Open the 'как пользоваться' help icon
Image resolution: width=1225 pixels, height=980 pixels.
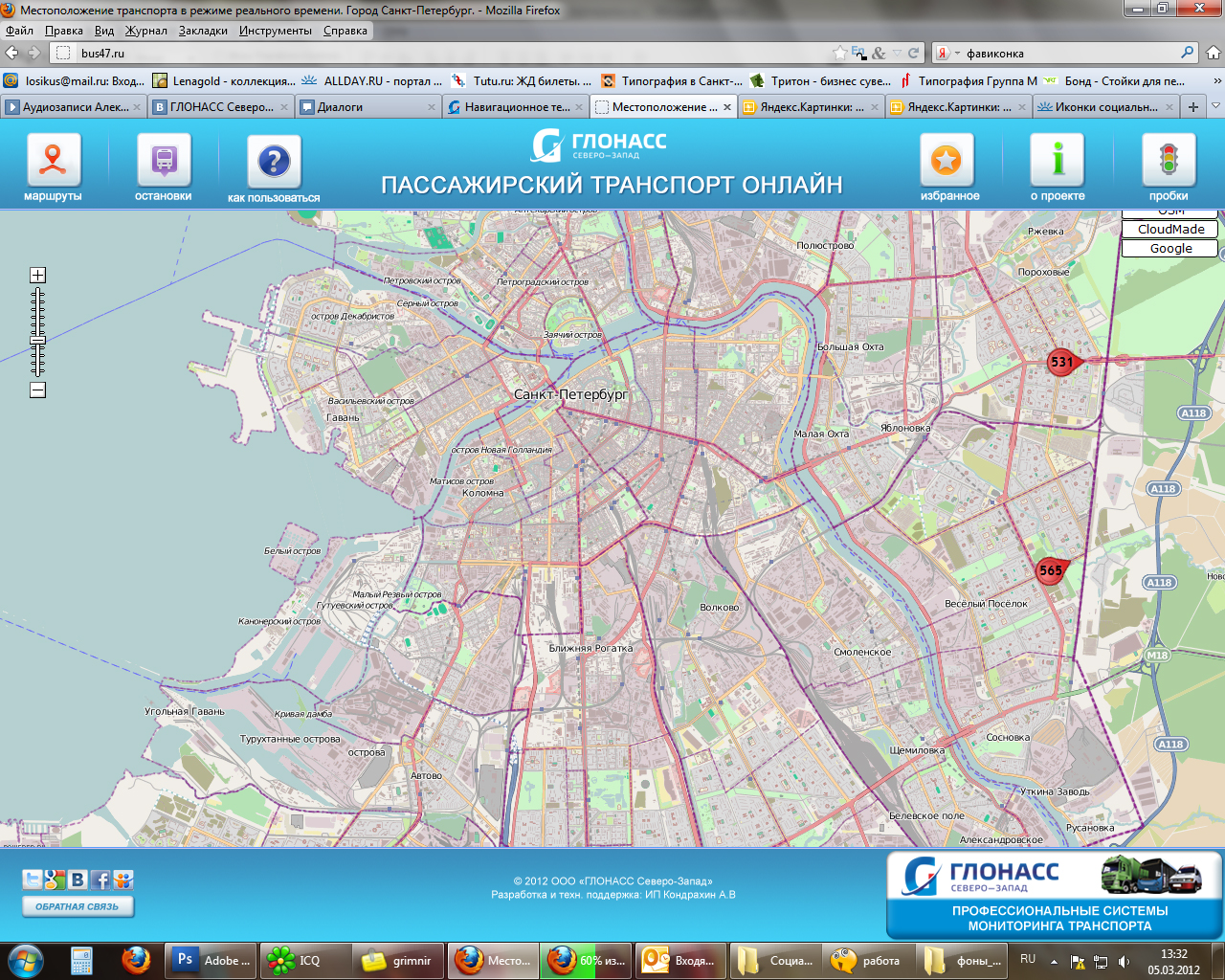coord(274,162)
